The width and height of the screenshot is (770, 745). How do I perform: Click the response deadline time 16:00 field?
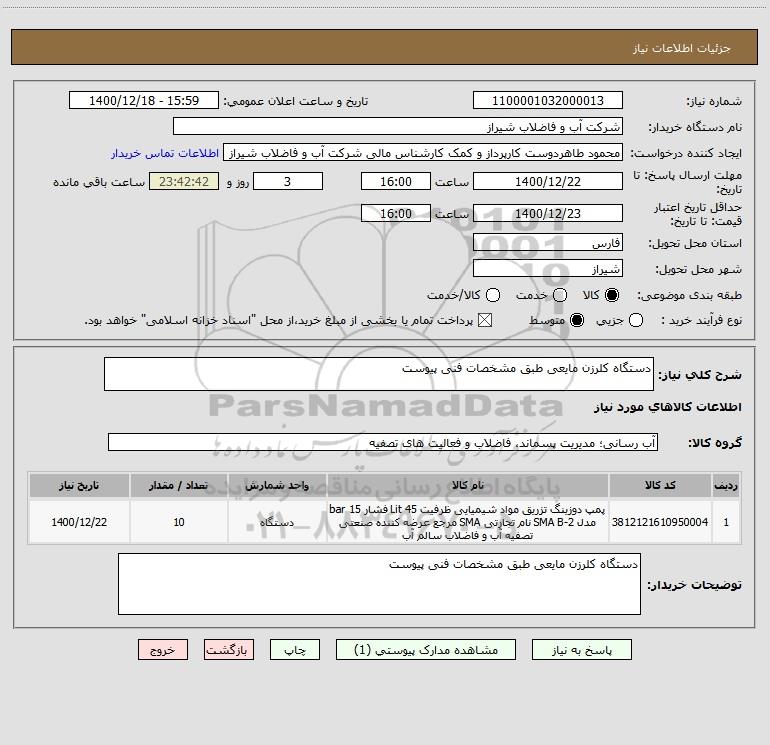[396, 181]
